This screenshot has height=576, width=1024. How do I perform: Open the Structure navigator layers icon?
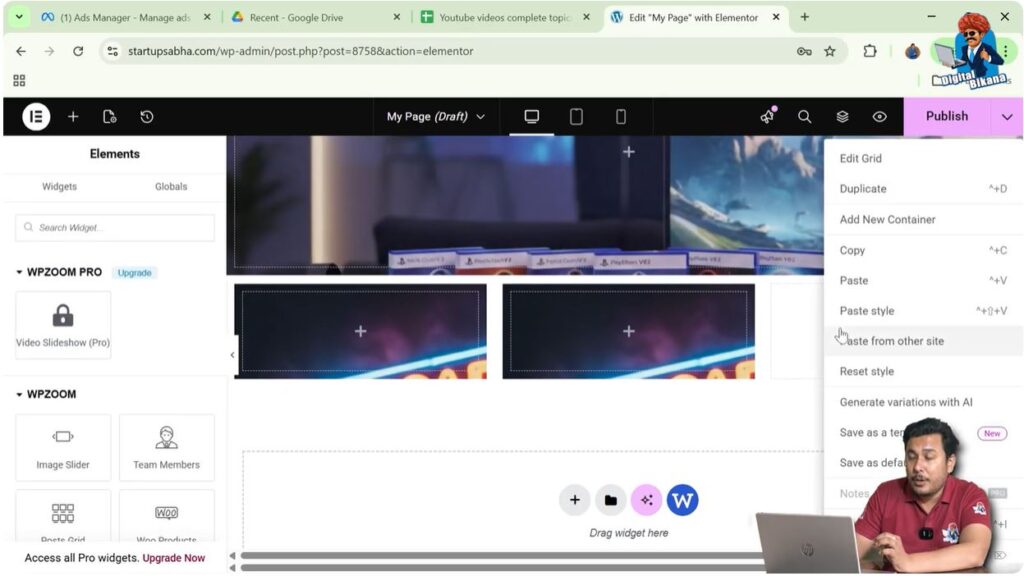(842, 116)
